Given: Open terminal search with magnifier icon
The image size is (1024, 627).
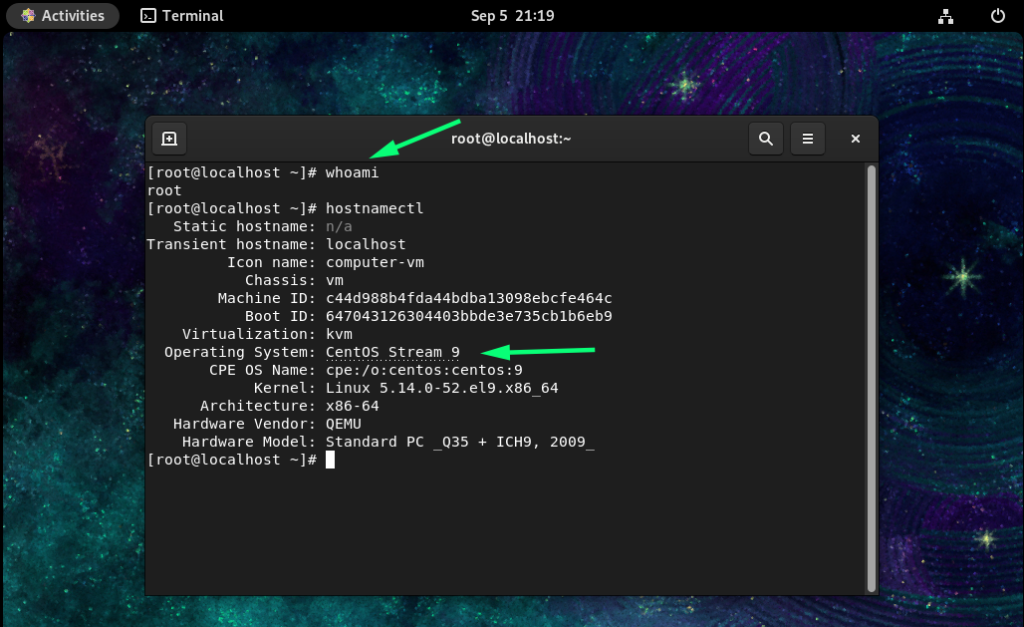Looking at the screenshot, I should tap(765, 138).
